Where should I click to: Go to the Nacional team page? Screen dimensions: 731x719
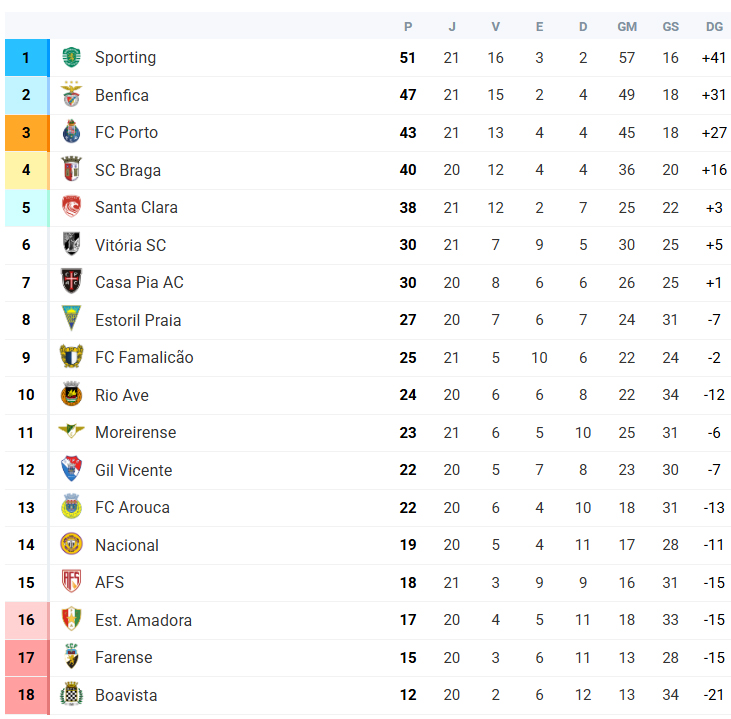click(126, 545)
